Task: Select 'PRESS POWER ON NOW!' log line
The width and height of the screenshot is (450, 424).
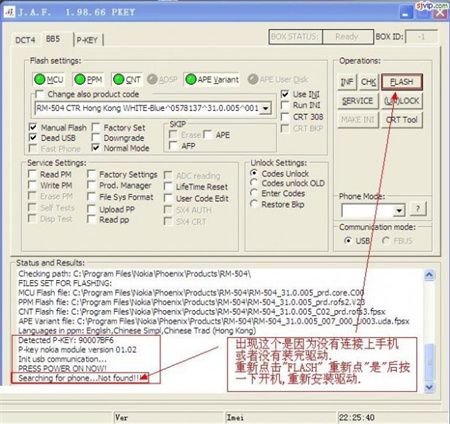Action: click(62, 368)
